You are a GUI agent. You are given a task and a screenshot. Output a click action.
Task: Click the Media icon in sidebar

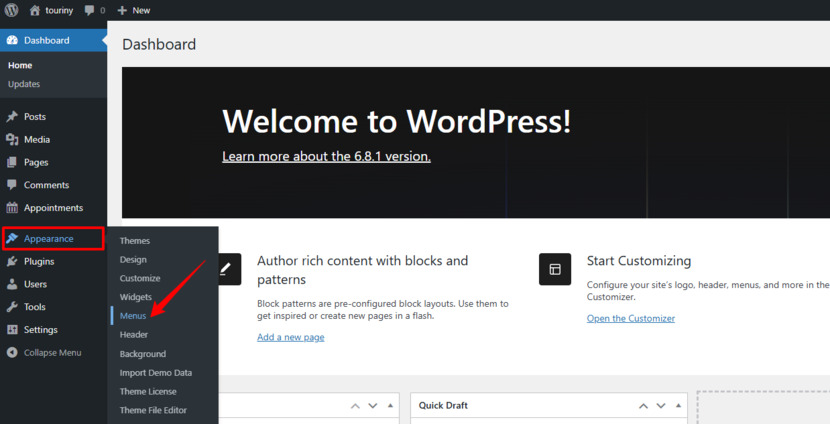(x=12, y=139)
